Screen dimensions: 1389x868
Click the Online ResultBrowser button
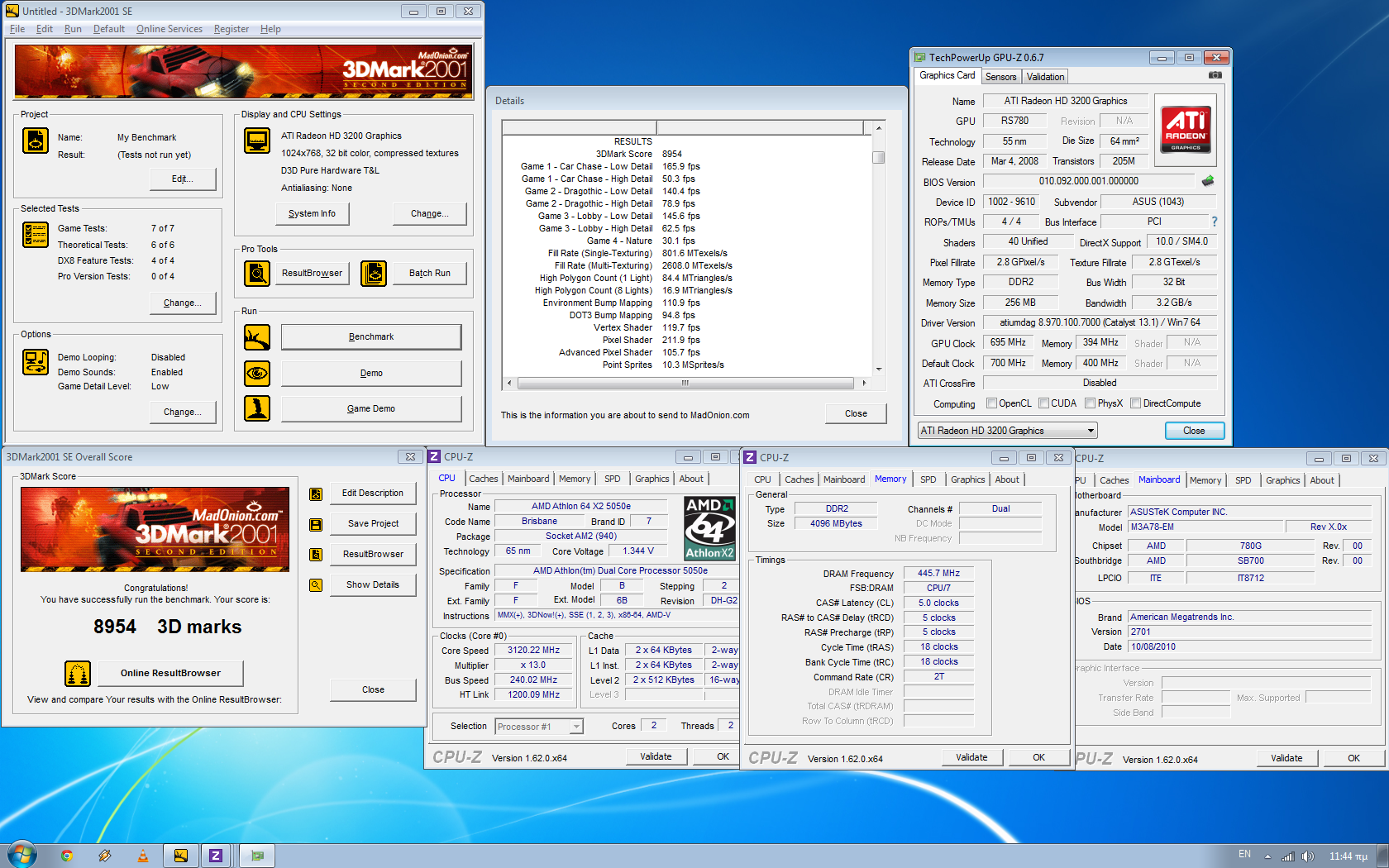point(170,674)
